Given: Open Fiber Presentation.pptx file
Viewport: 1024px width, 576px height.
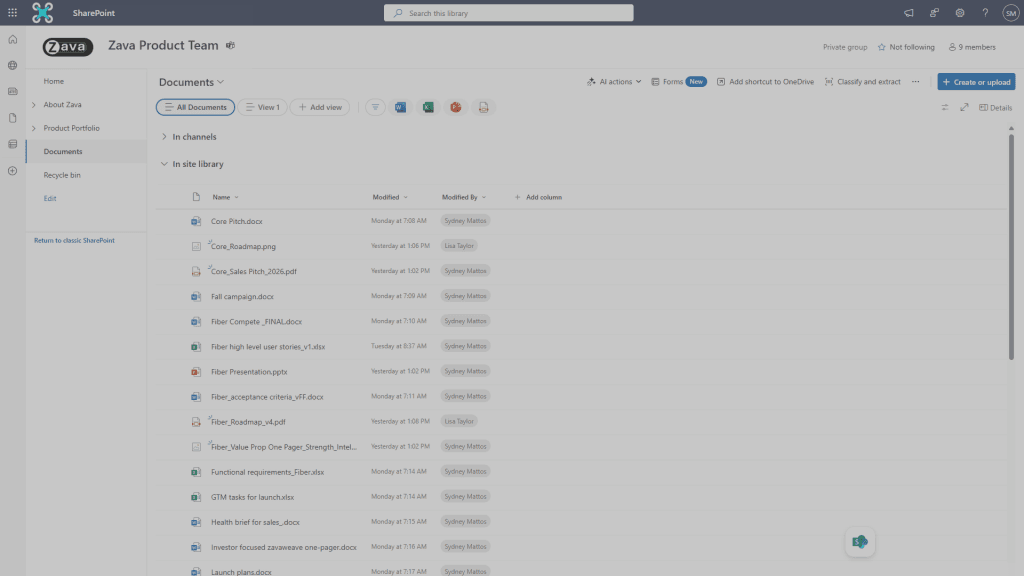Looking at the screenshot, I should pyautogui.click(x=249, y=372).
